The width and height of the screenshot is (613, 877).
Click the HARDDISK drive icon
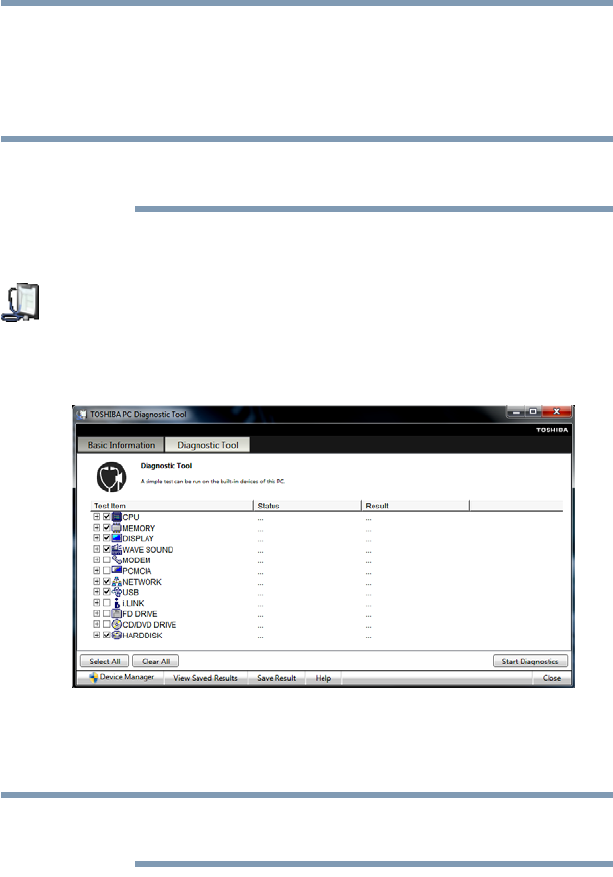tap(116, 635)
